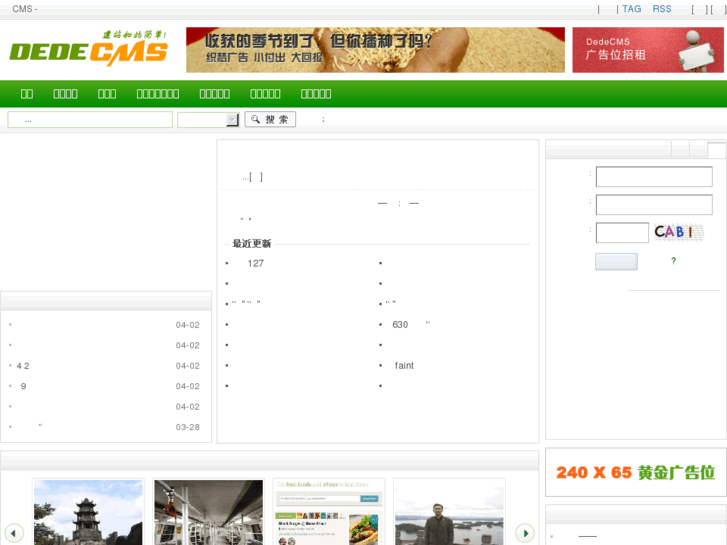
Task: Open the search type dropdown
Action: point(208,120)
